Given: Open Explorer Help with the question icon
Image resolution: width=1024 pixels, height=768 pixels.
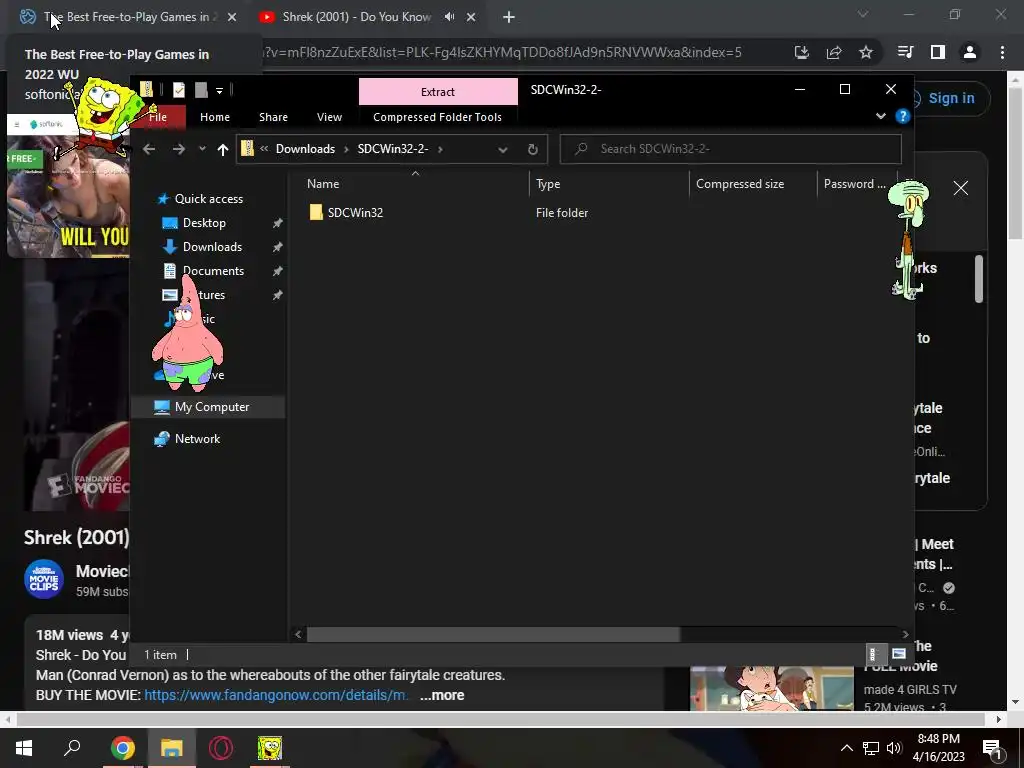Looking at the screenshot, I should [x=903, y=116].
